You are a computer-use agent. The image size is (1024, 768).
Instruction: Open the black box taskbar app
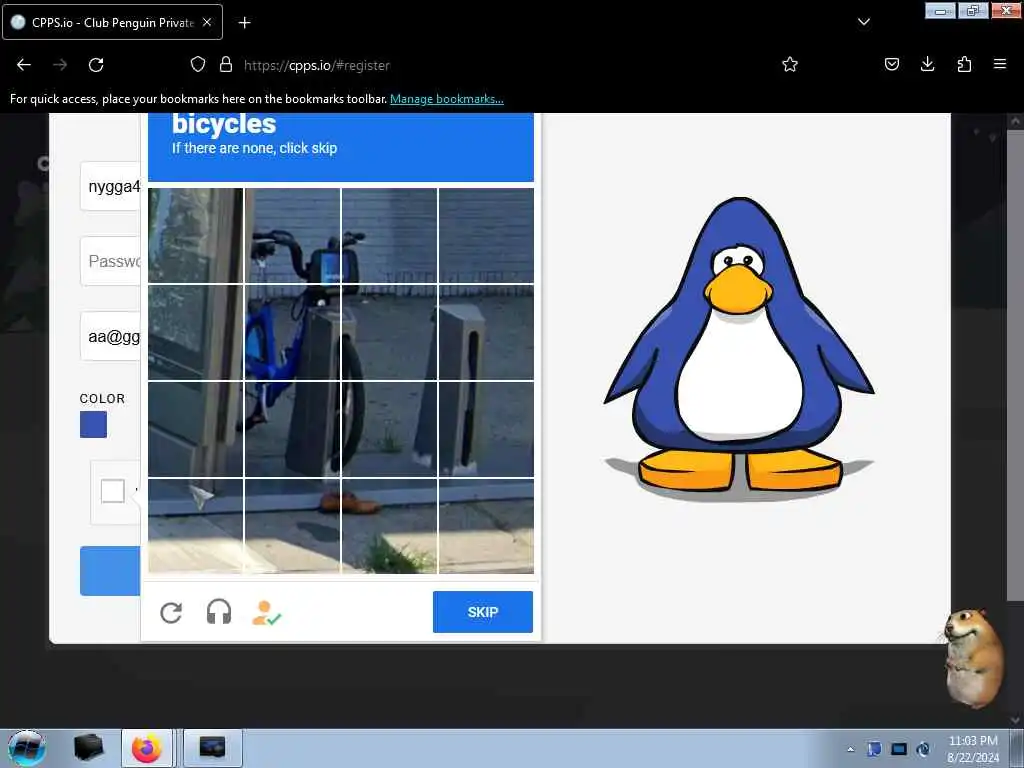point(89,748)
